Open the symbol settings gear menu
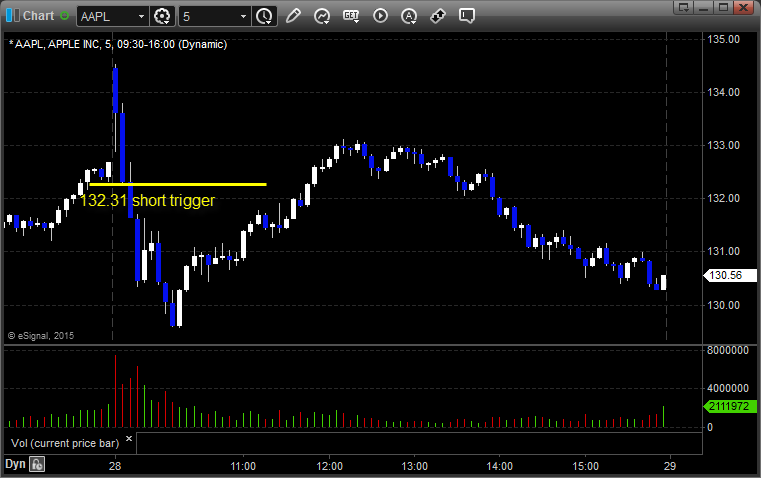761x478 pixels. coord(162,16)
